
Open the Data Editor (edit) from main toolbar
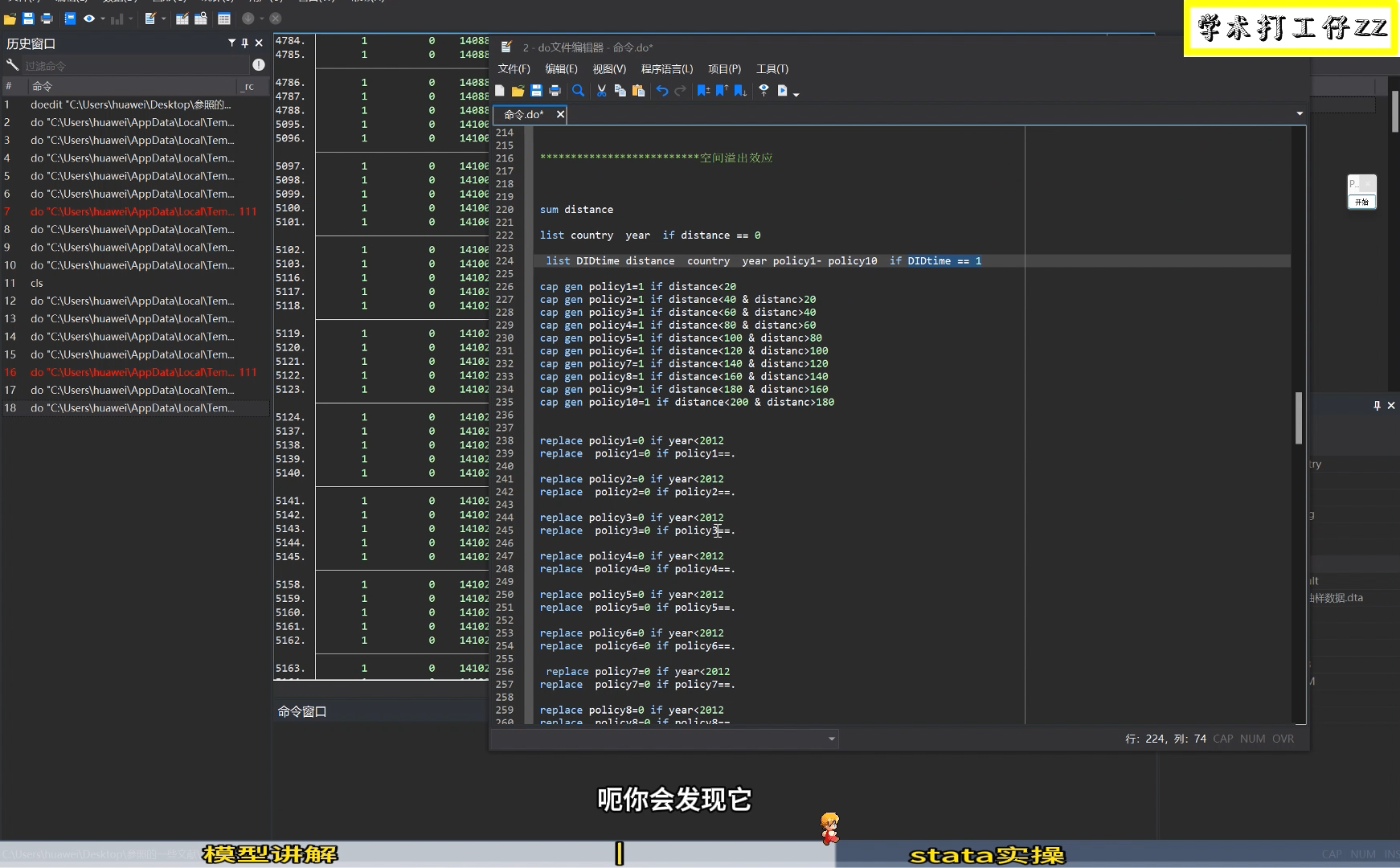(182, 18)
